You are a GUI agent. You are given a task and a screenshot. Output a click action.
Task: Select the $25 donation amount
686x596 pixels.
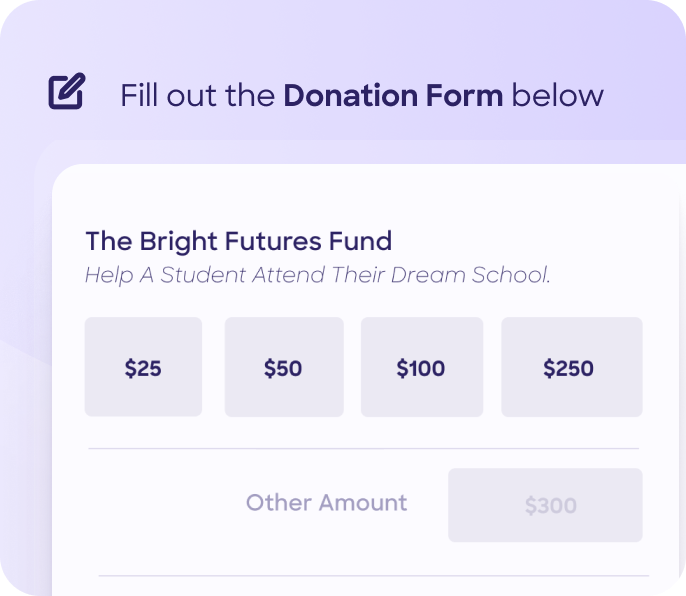[x=143, y=367]
